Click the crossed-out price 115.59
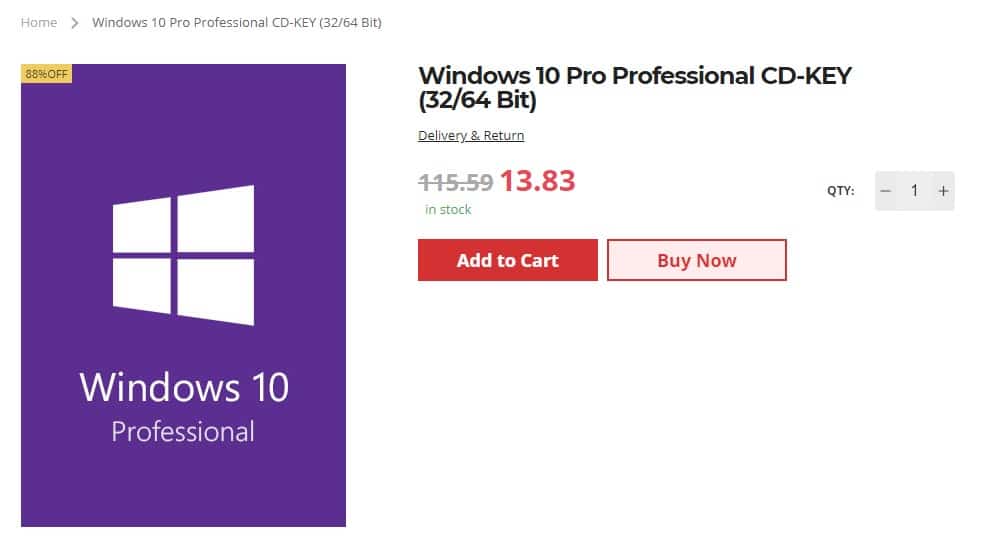The width and height of the screenshot is (986, 550). coord(455,182)
